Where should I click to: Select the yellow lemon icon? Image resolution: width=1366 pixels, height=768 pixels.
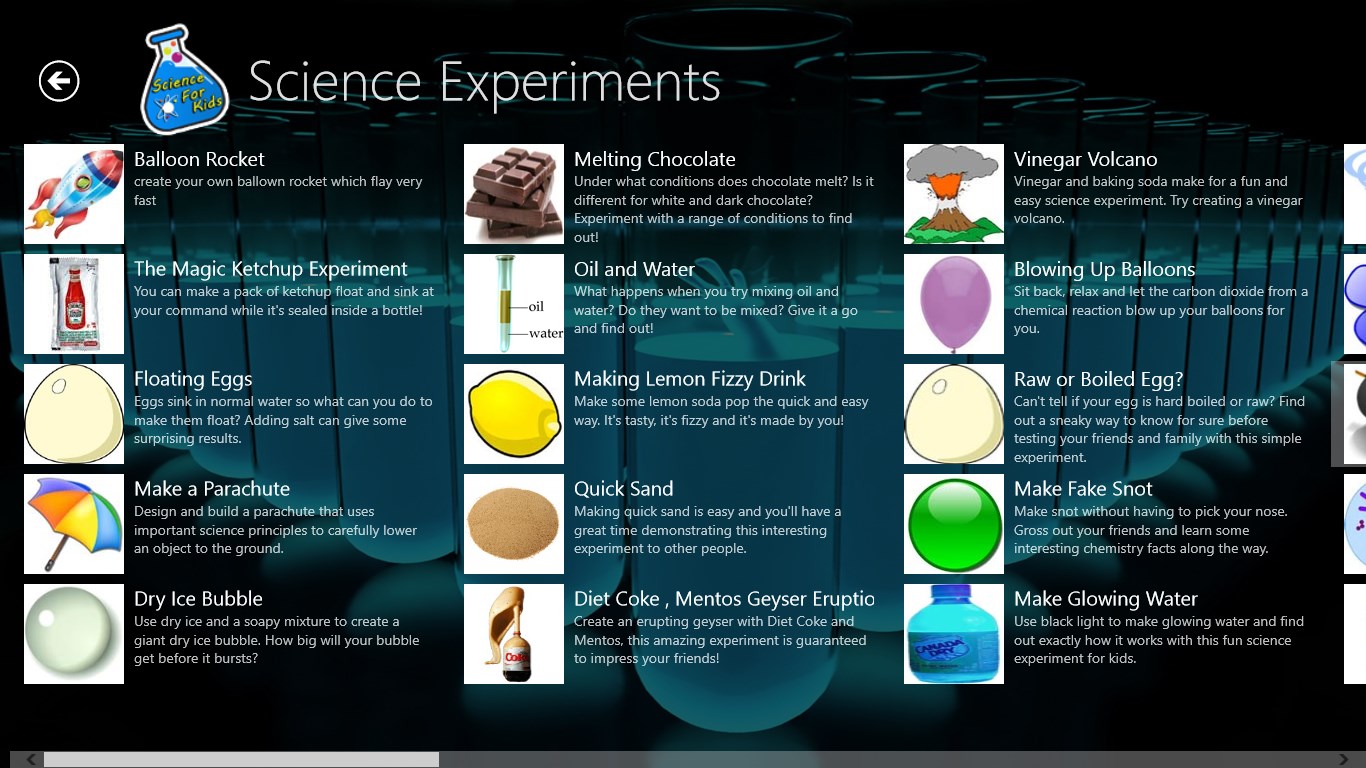514,414
